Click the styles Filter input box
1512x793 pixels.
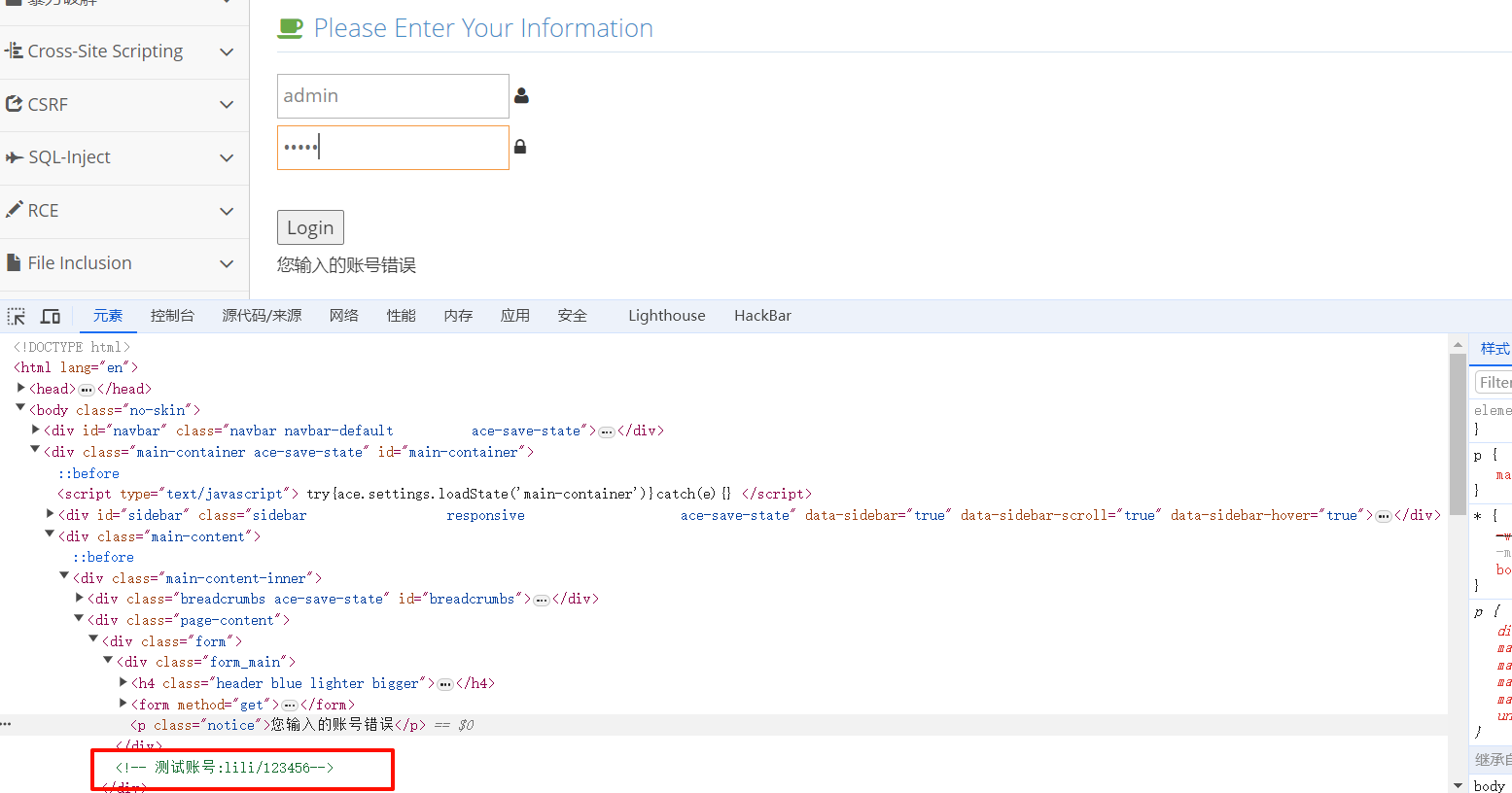1494,382
